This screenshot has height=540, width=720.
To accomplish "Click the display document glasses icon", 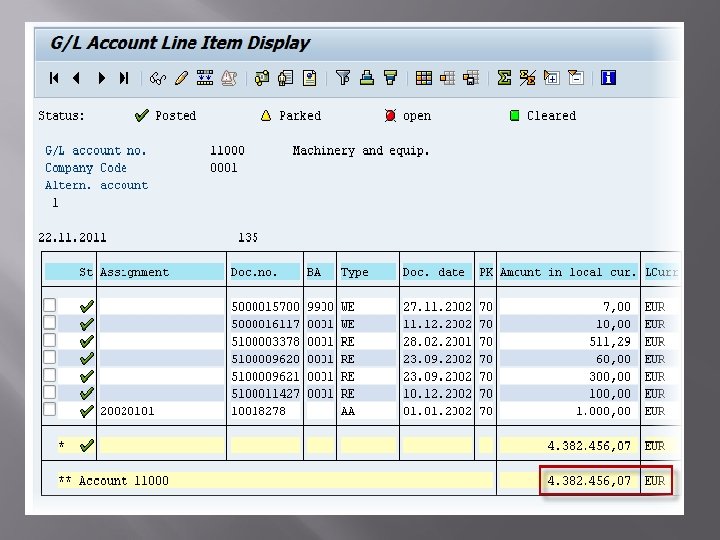I will coord(157,77).
